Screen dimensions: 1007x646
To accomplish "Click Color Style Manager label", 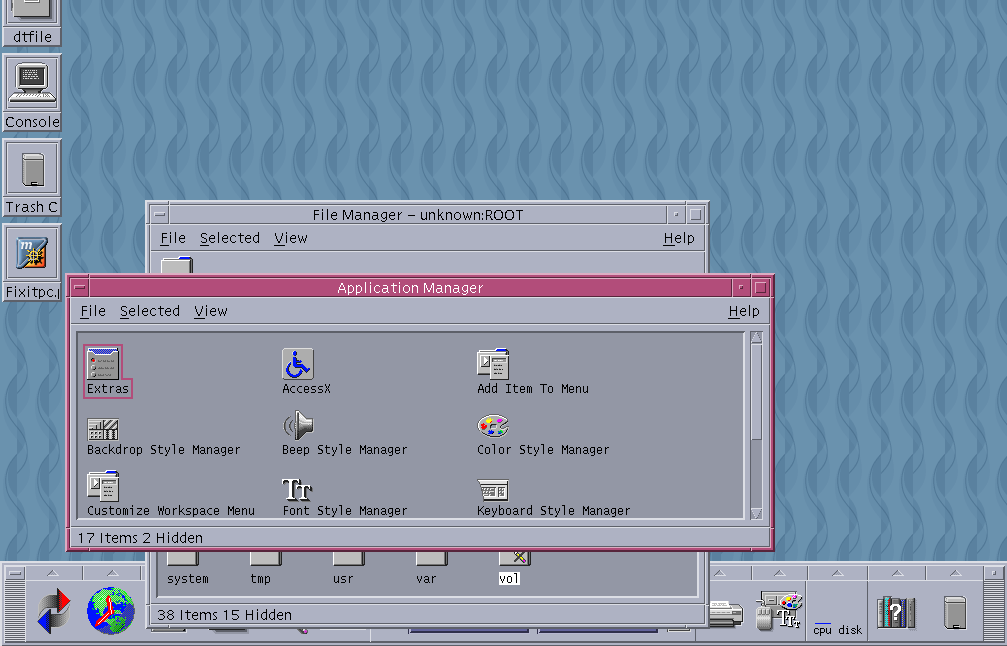I will pos(543,450).
